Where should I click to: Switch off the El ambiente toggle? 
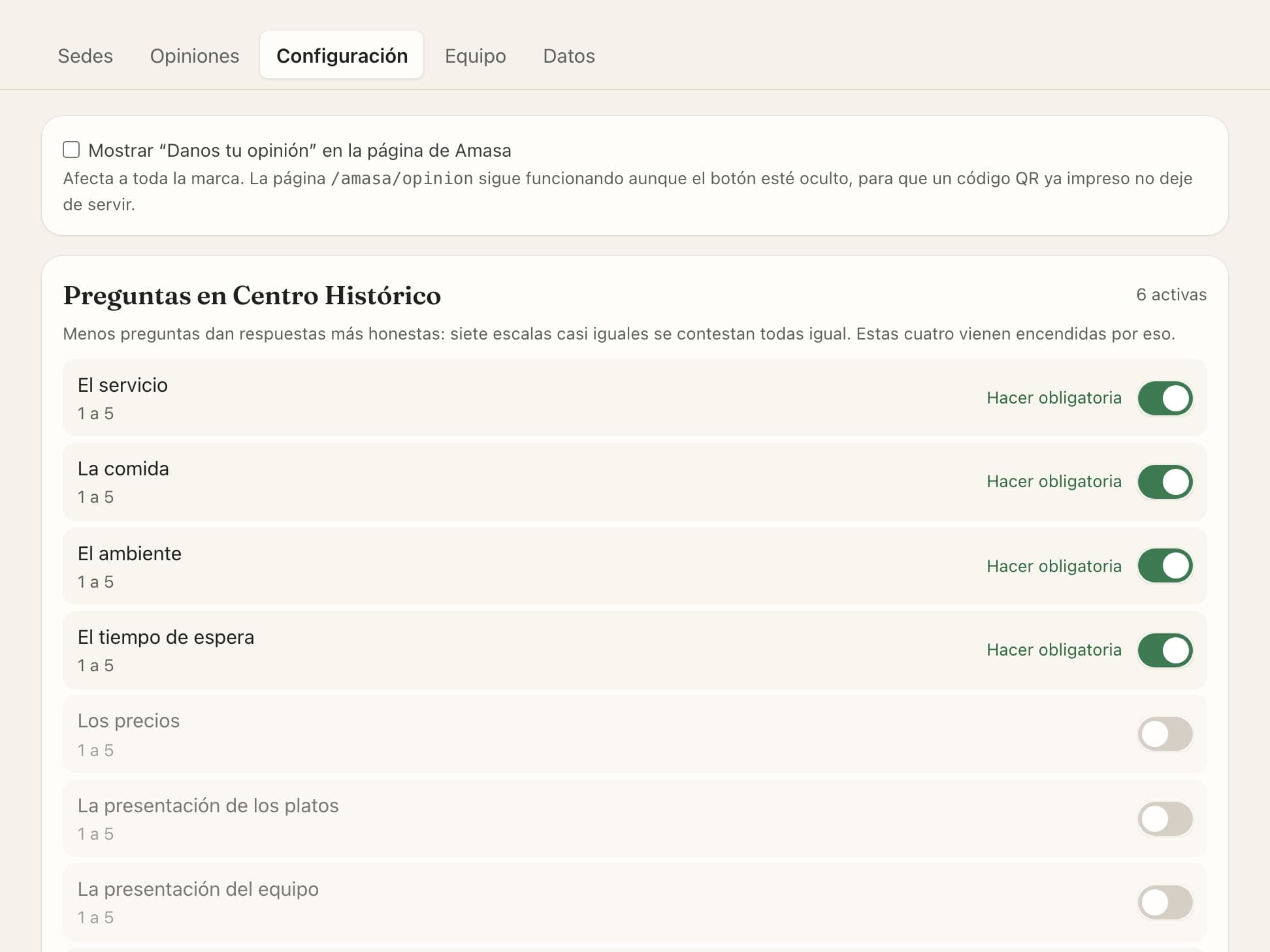click(x=1165, y=565)
